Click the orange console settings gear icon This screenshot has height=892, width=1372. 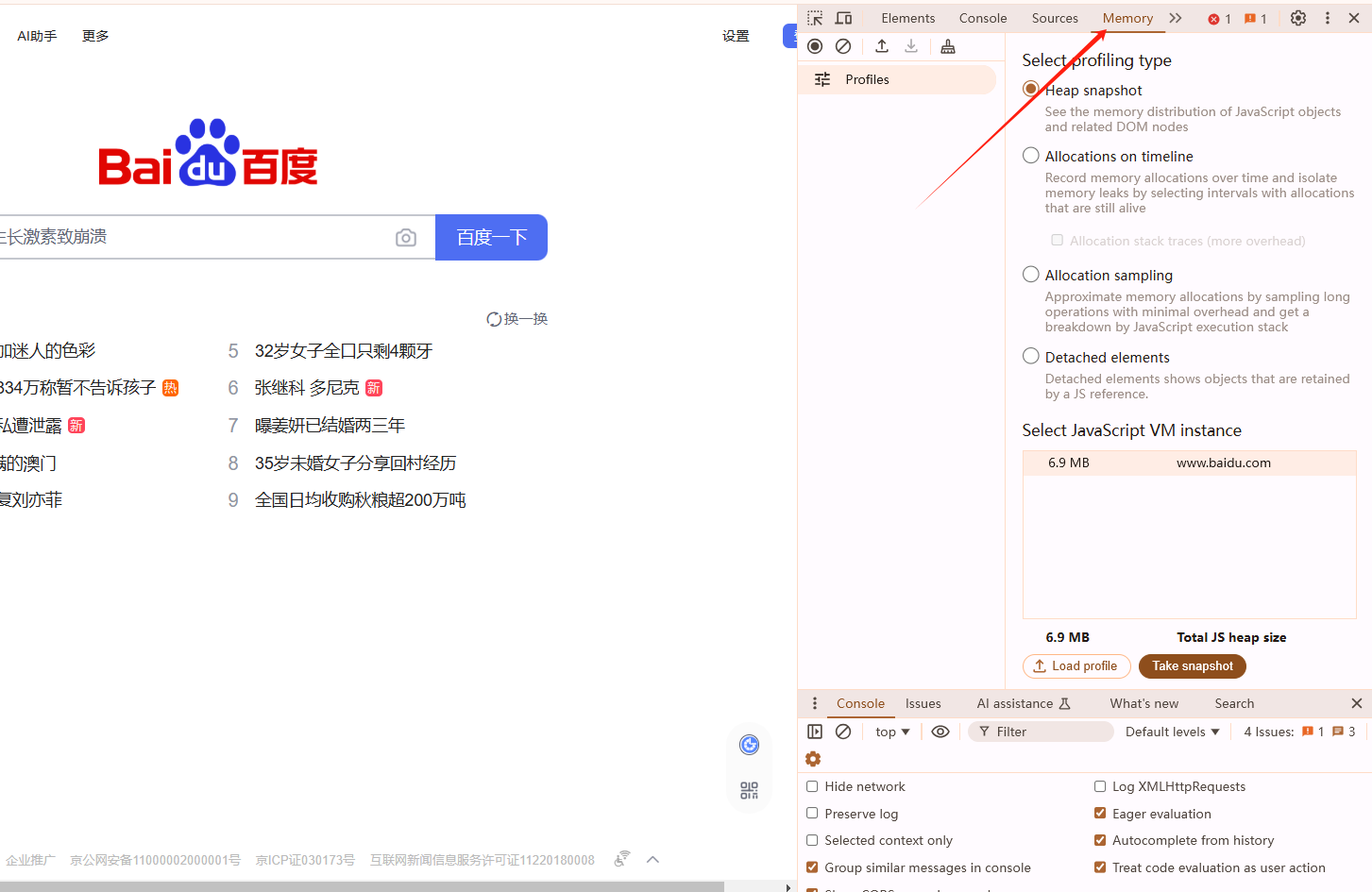[813, 759]
